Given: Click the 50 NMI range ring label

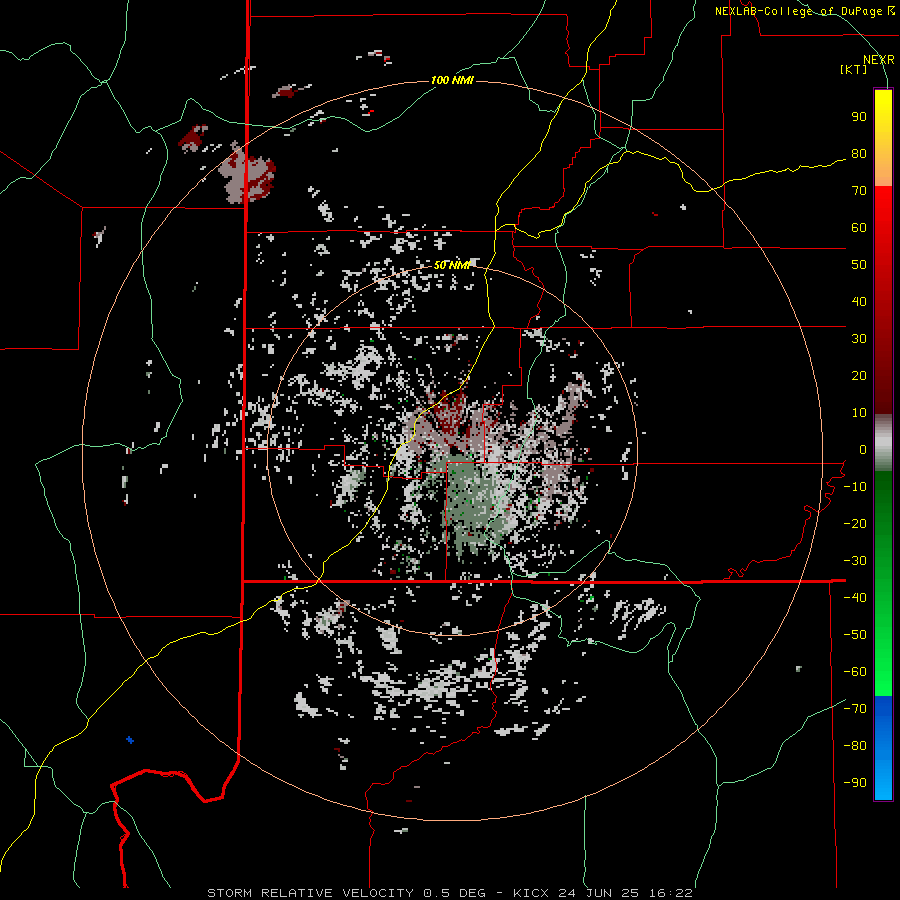Looking at the screenshot, I should pyautogui.click(x=452, y=265).
